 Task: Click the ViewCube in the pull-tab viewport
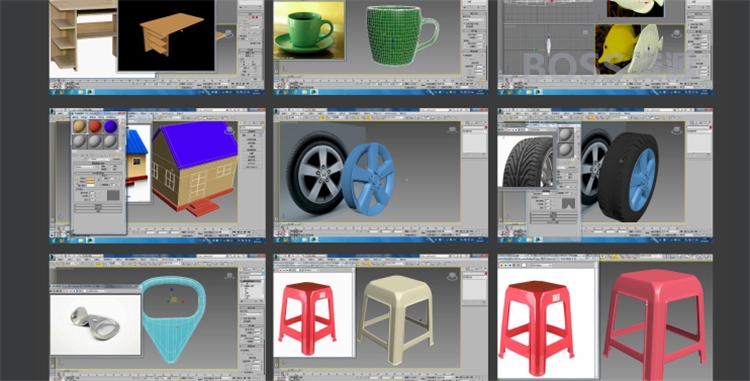tap(229, 276)
